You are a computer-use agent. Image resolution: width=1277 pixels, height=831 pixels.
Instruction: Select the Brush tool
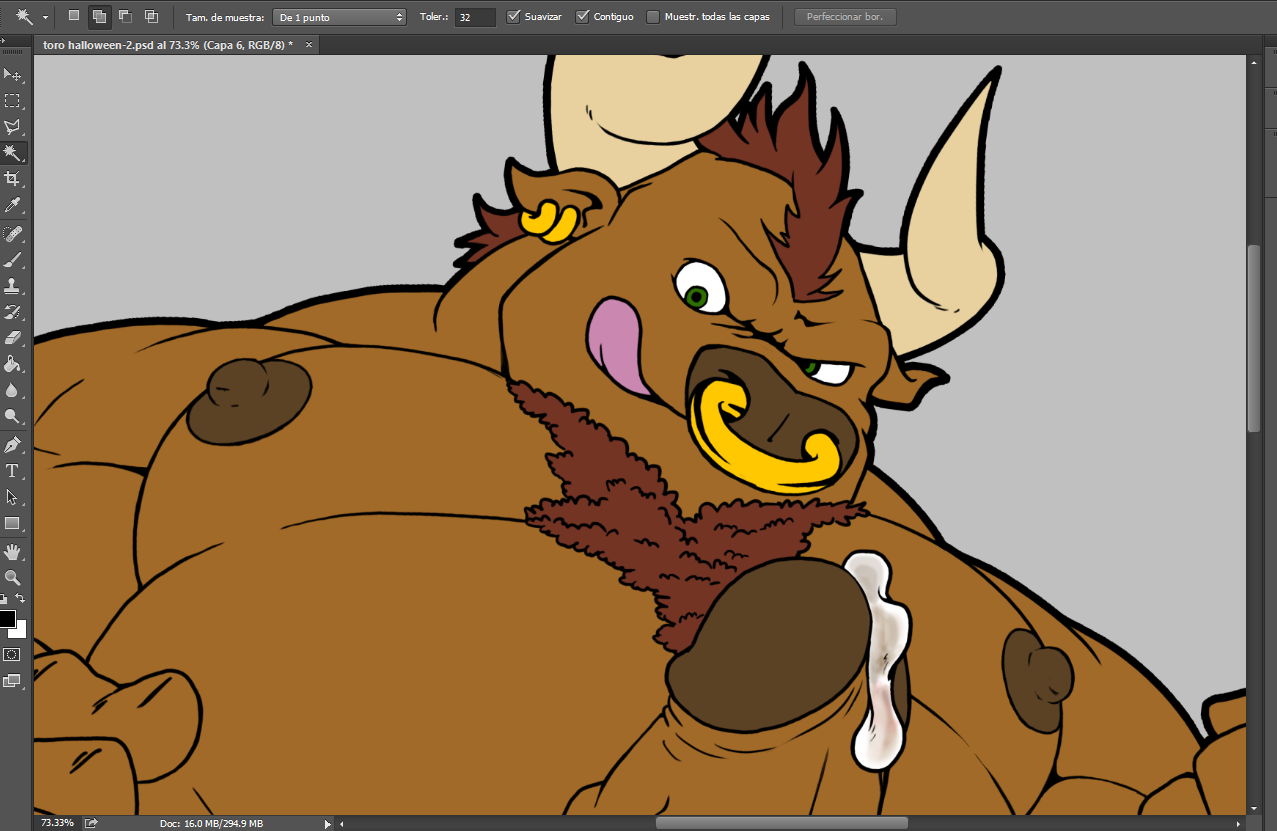pos(13,260)
